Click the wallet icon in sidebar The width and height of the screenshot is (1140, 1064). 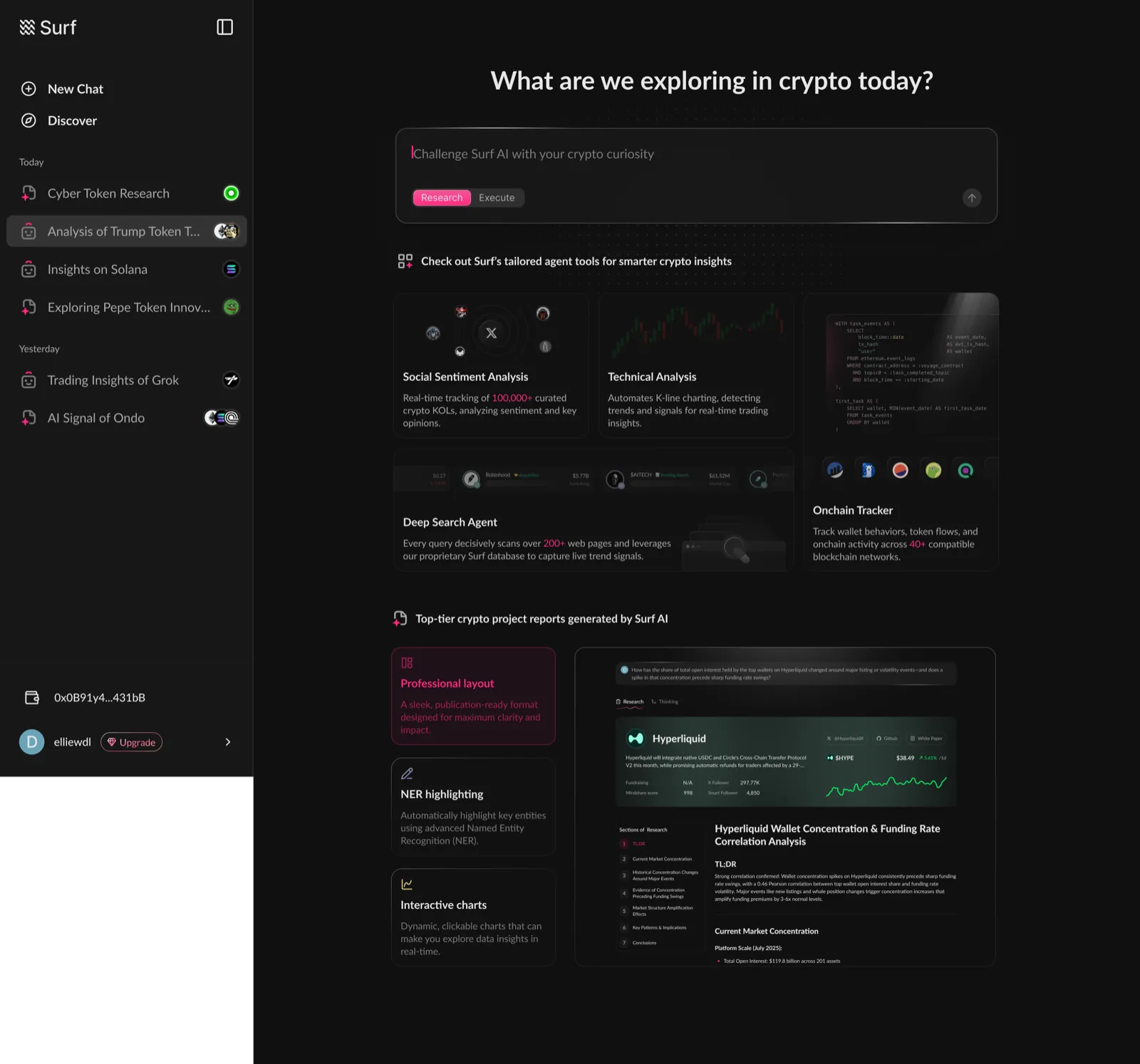pos(32,698)
